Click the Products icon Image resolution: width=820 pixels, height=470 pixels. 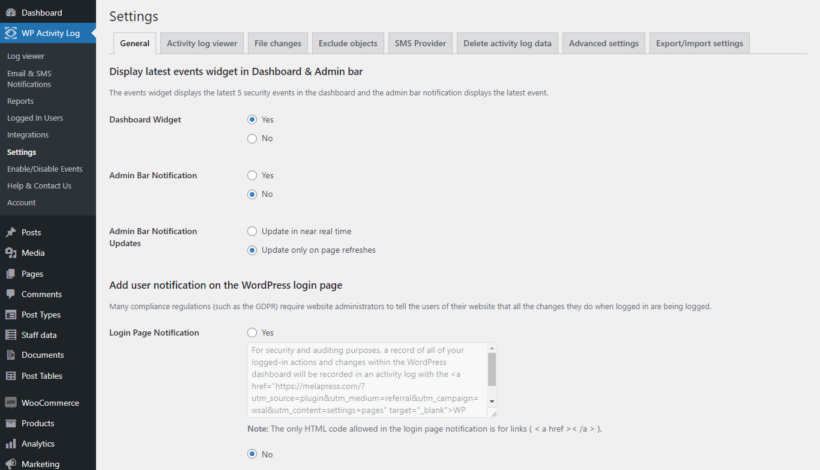tap(10, 423)
